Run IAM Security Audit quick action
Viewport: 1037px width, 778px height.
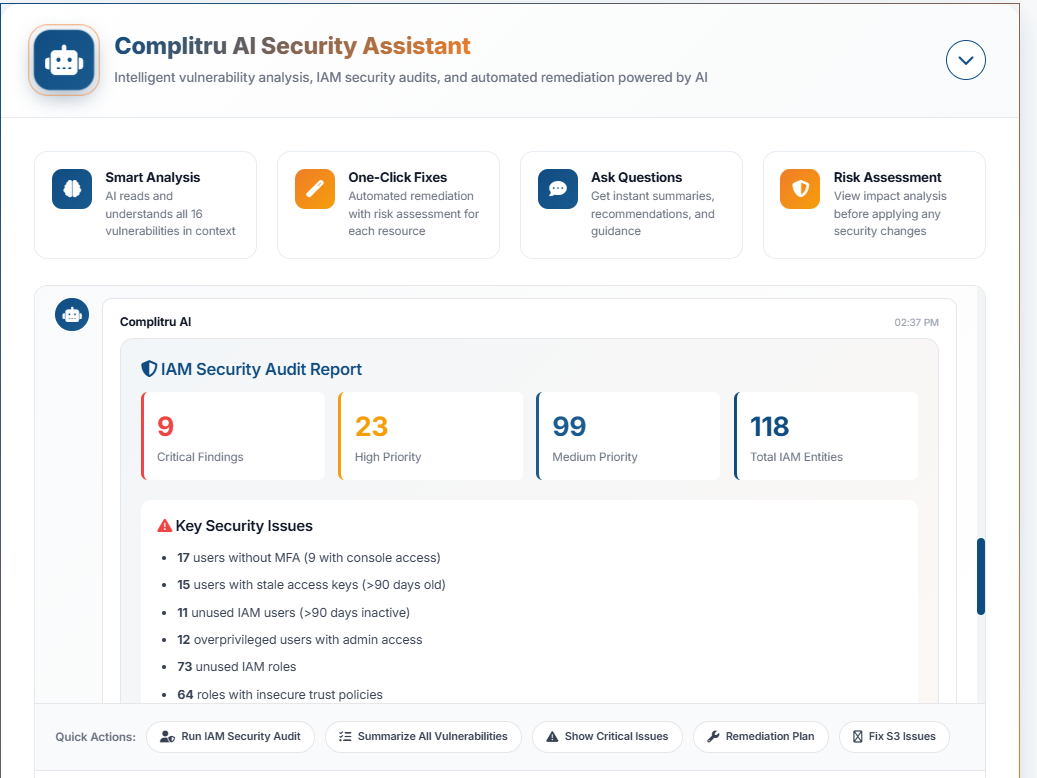point(230,736)
